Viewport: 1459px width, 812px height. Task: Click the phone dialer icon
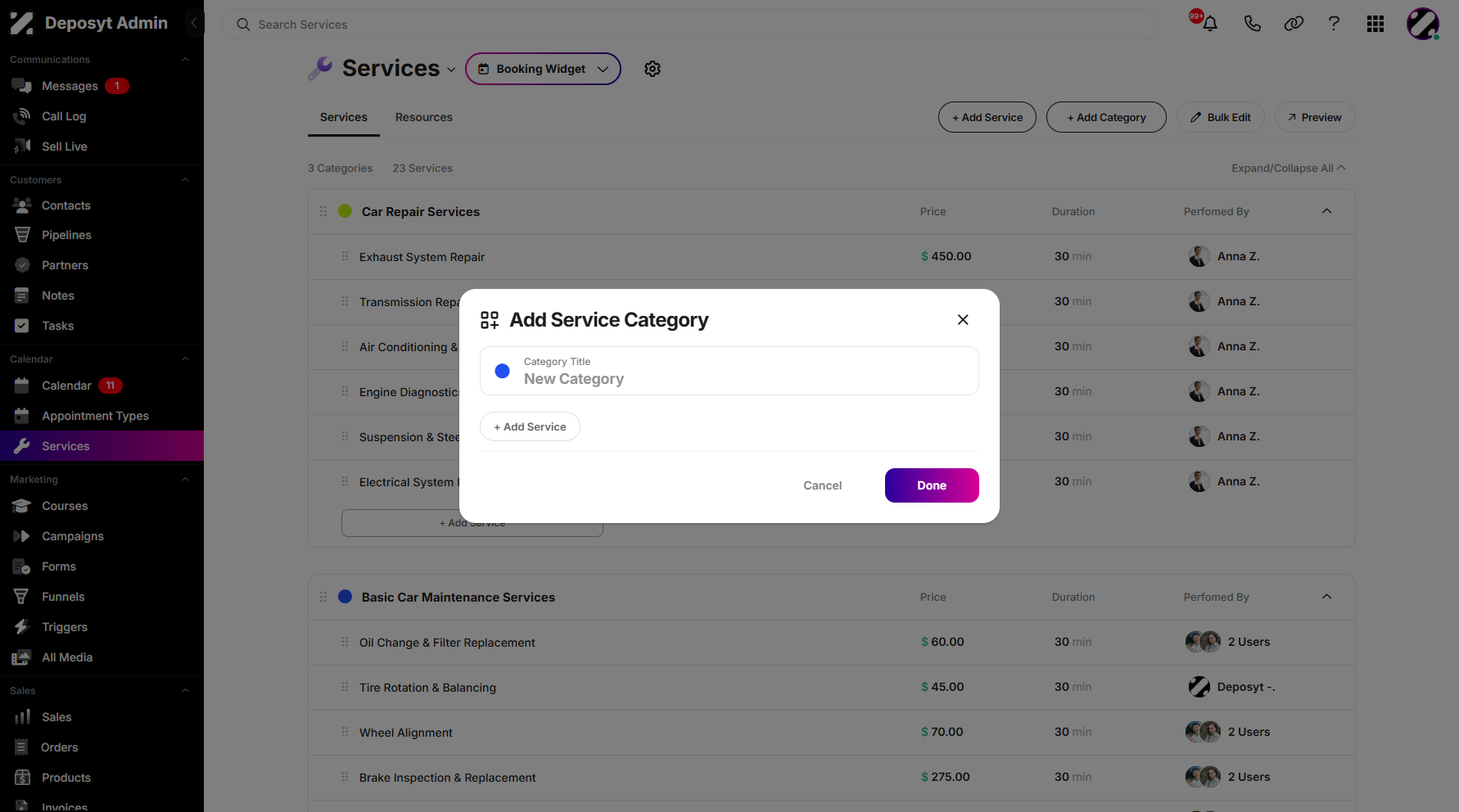[x=1252, y=24]
